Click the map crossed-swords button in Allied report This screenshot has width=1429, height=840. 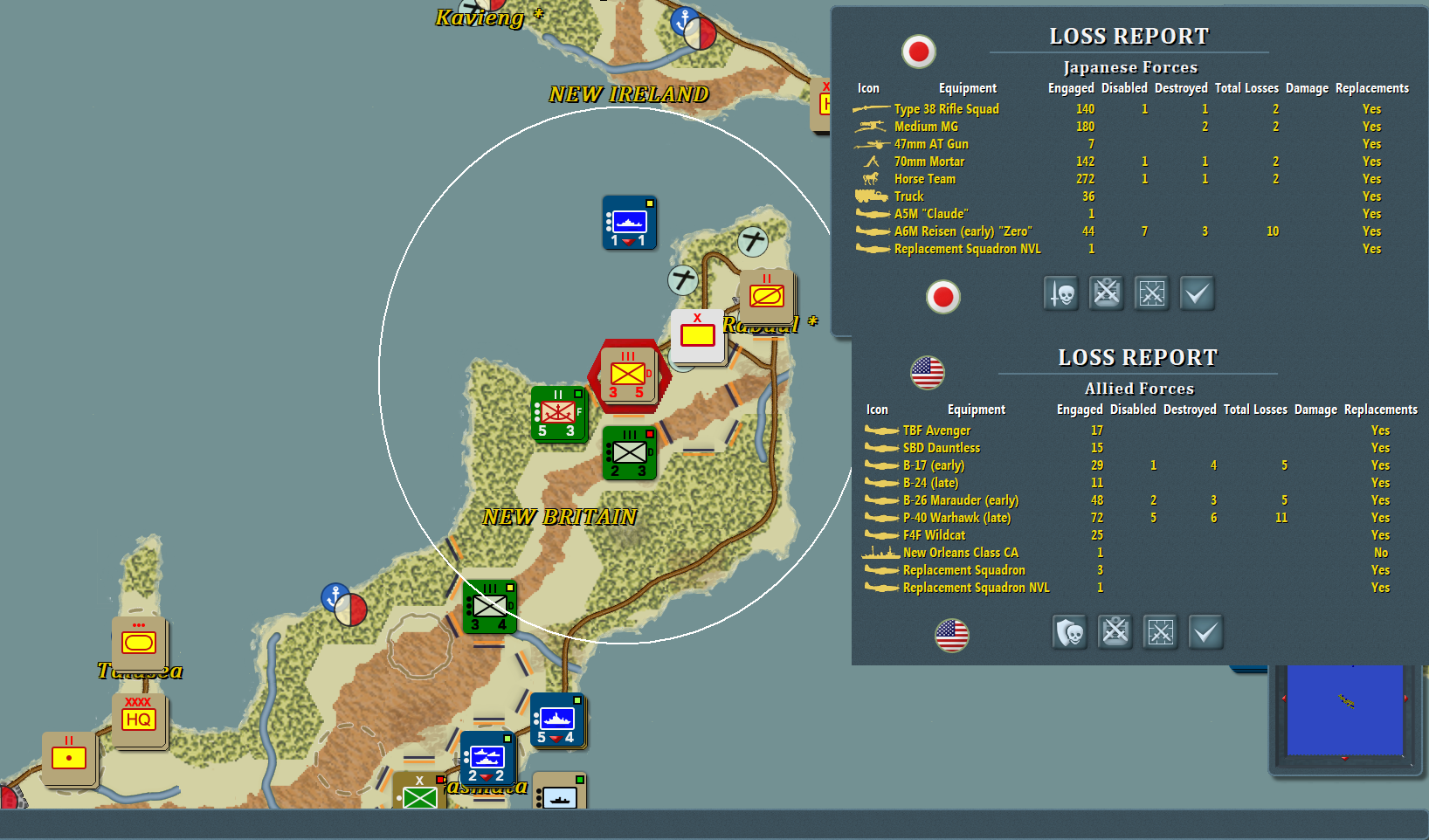[x=1161, y=632]
